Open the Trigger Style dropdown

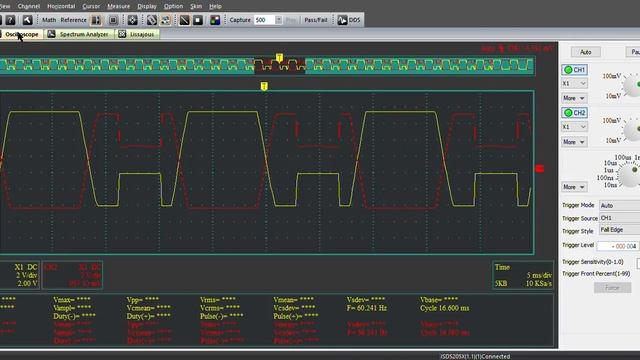point(619,230)
